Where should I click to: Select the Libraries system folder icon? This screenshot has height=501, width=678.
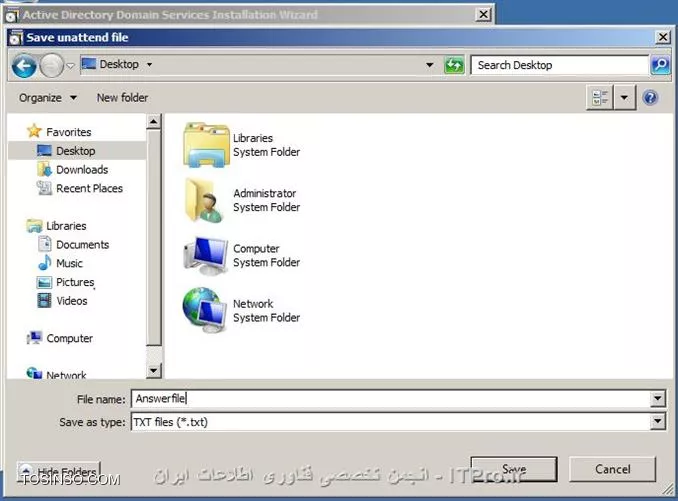click(x=206, y=145)
